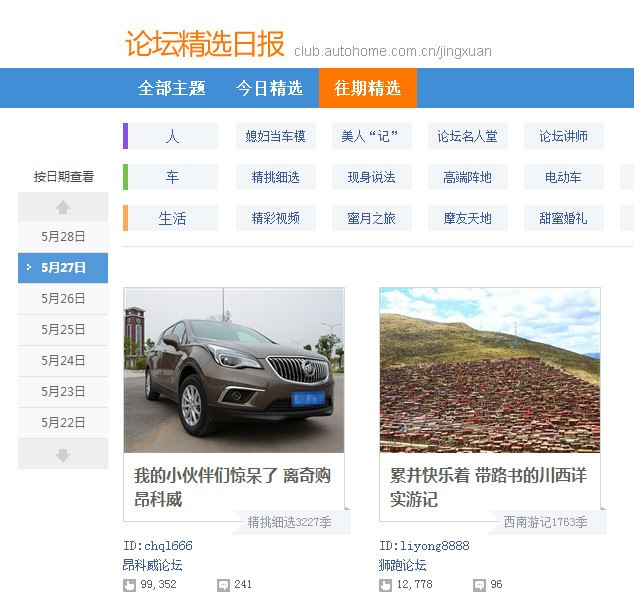This screenshot has height=613, width=634.
Task: Switch to 全部主题 tab
Action: tap(171, 88)
